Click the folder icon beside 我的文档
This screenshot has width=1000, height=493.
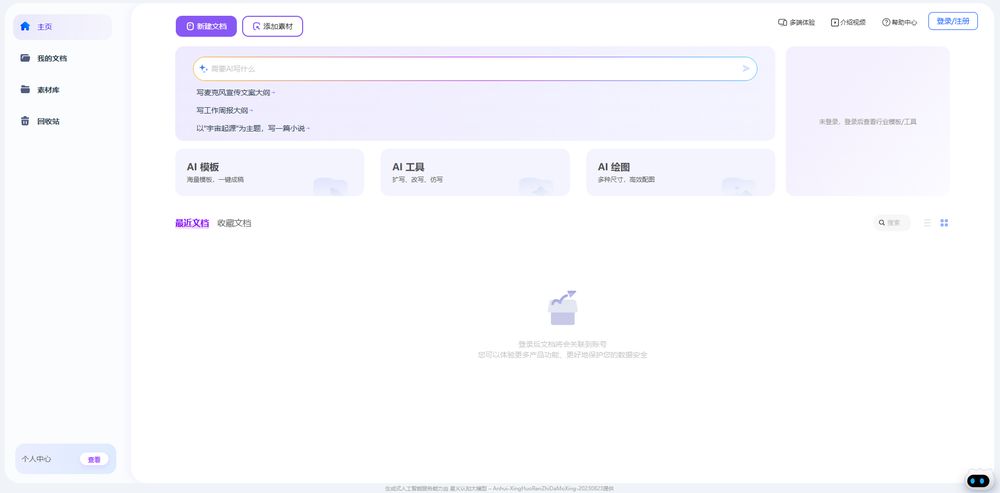(25, 58)
